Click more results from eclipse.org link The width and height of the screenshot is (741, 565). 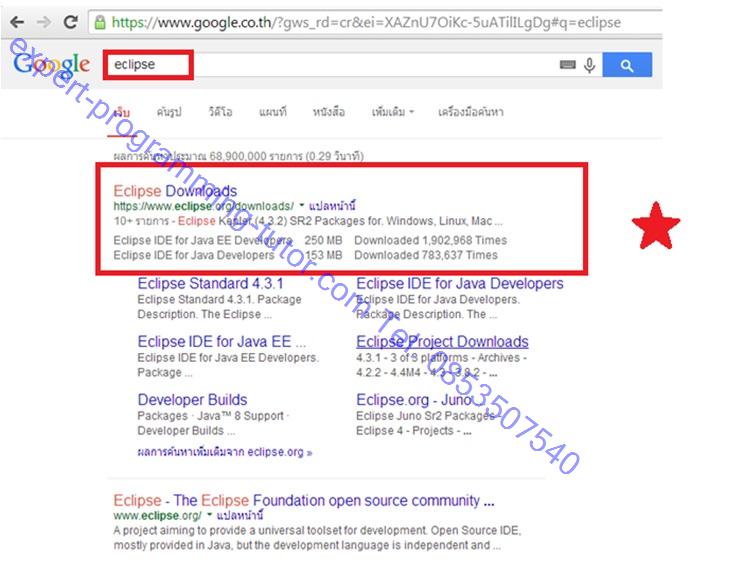point(225,452)
